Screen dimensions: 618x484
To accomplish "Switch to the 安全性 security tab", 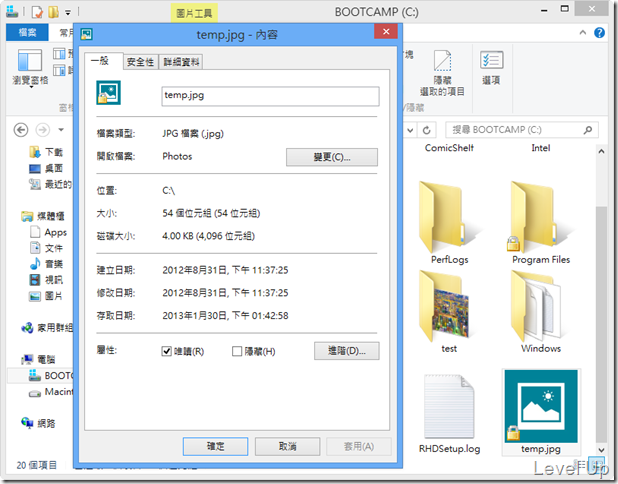I will click(x=140, y=62).
